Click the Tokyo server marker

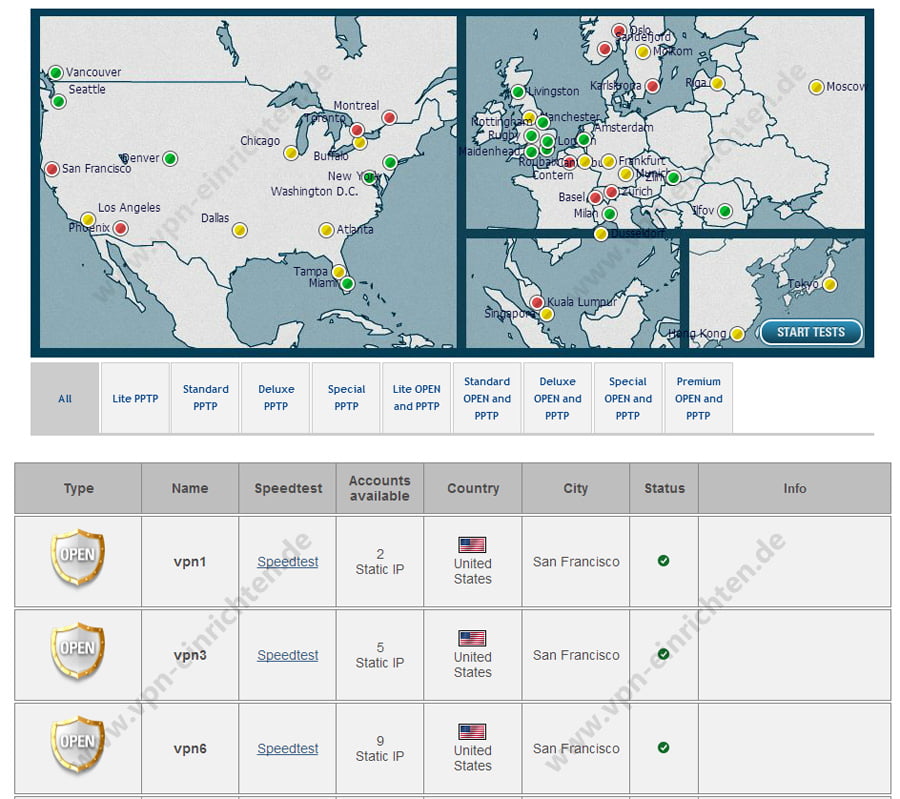829,284
